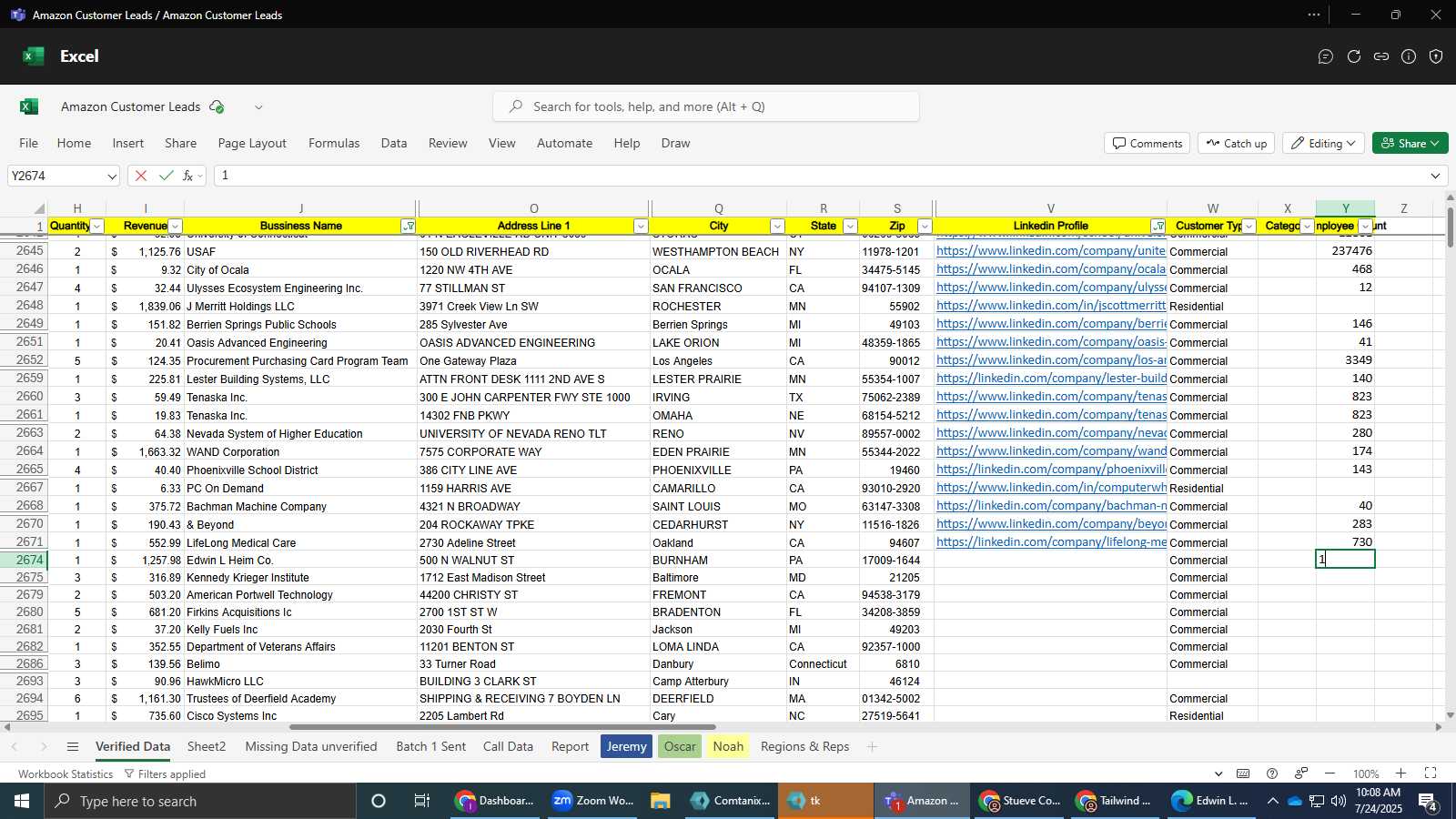Open the More options ellipsis in the title bar

click(1314, 15)
